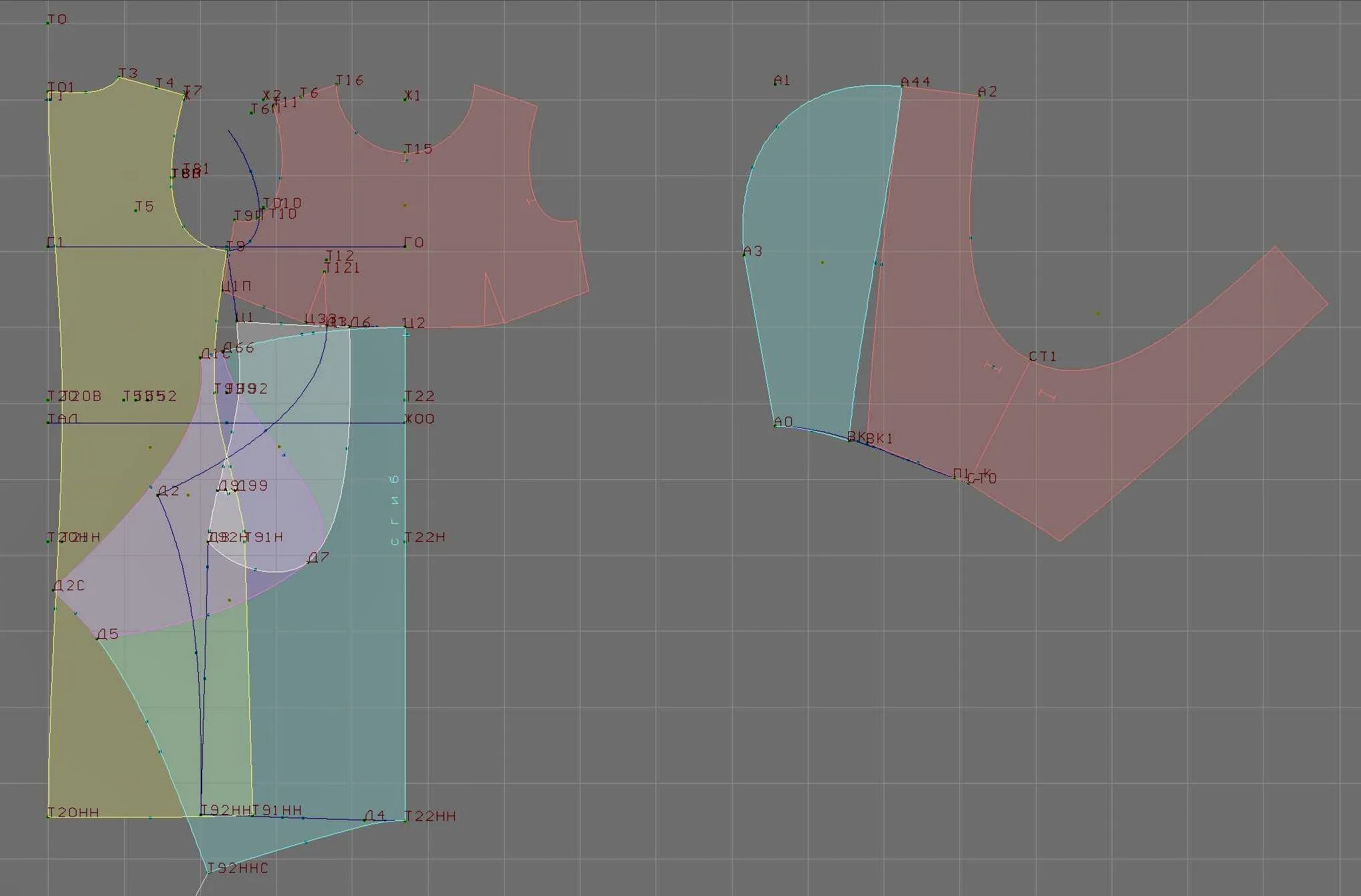Image resolution: width=1361 pixels, height=896 pixels.
Task: Click point Д5 on the lavender piece
Action: (98, 639)
